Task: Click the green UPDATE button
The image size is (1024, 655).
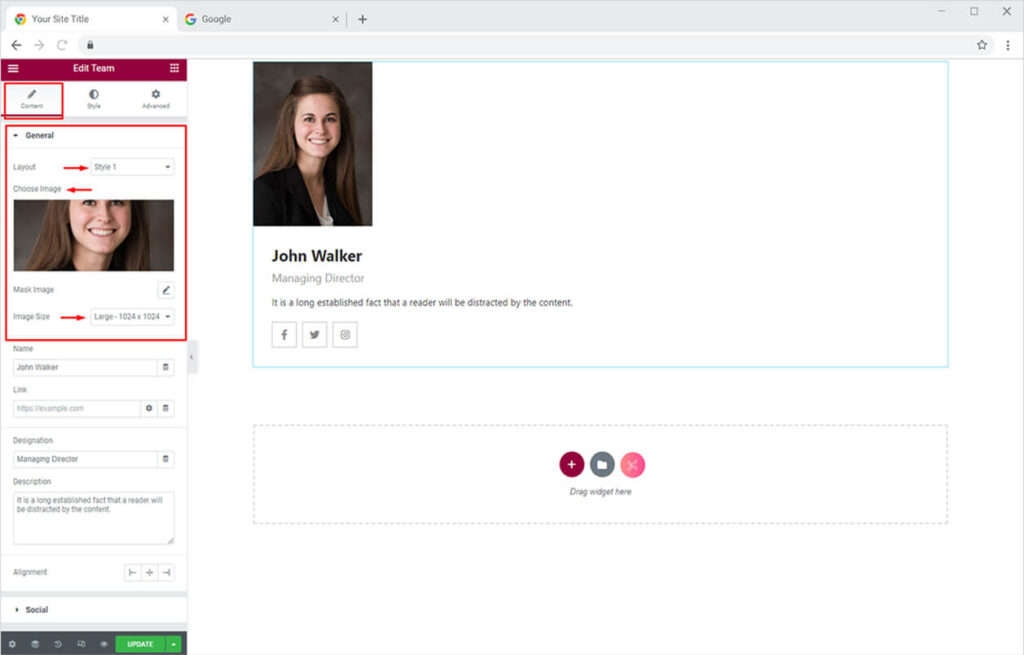Action: coord(140,644)
